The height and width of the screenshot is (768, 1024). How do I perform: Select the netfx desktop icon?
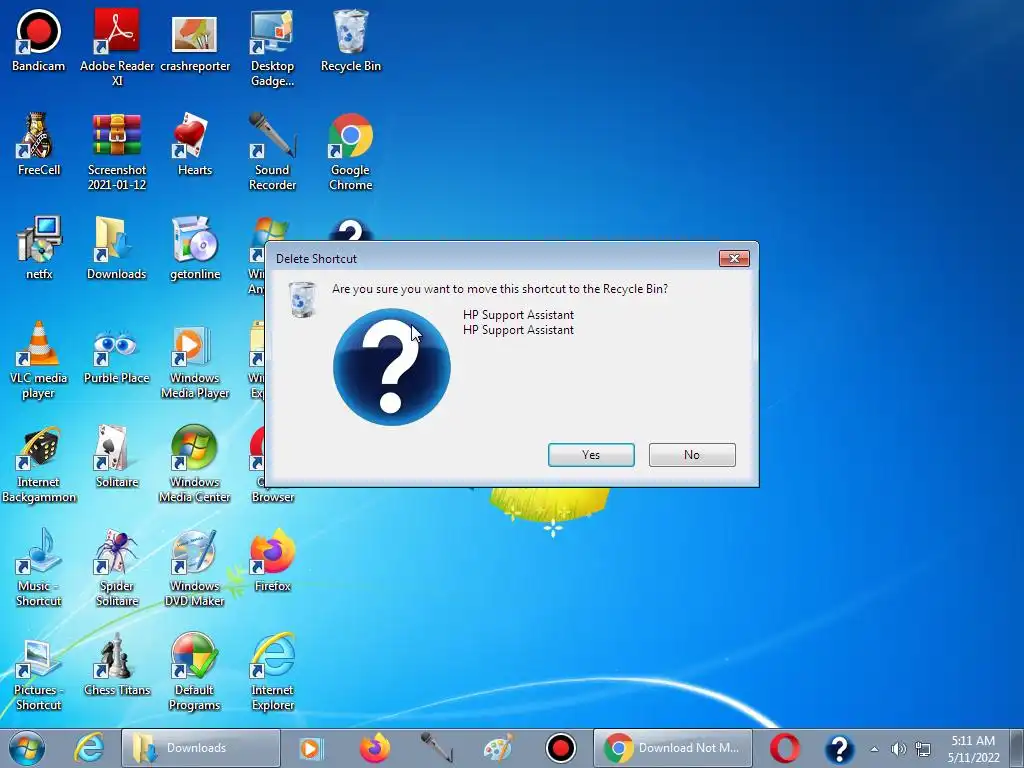[39, 248]
